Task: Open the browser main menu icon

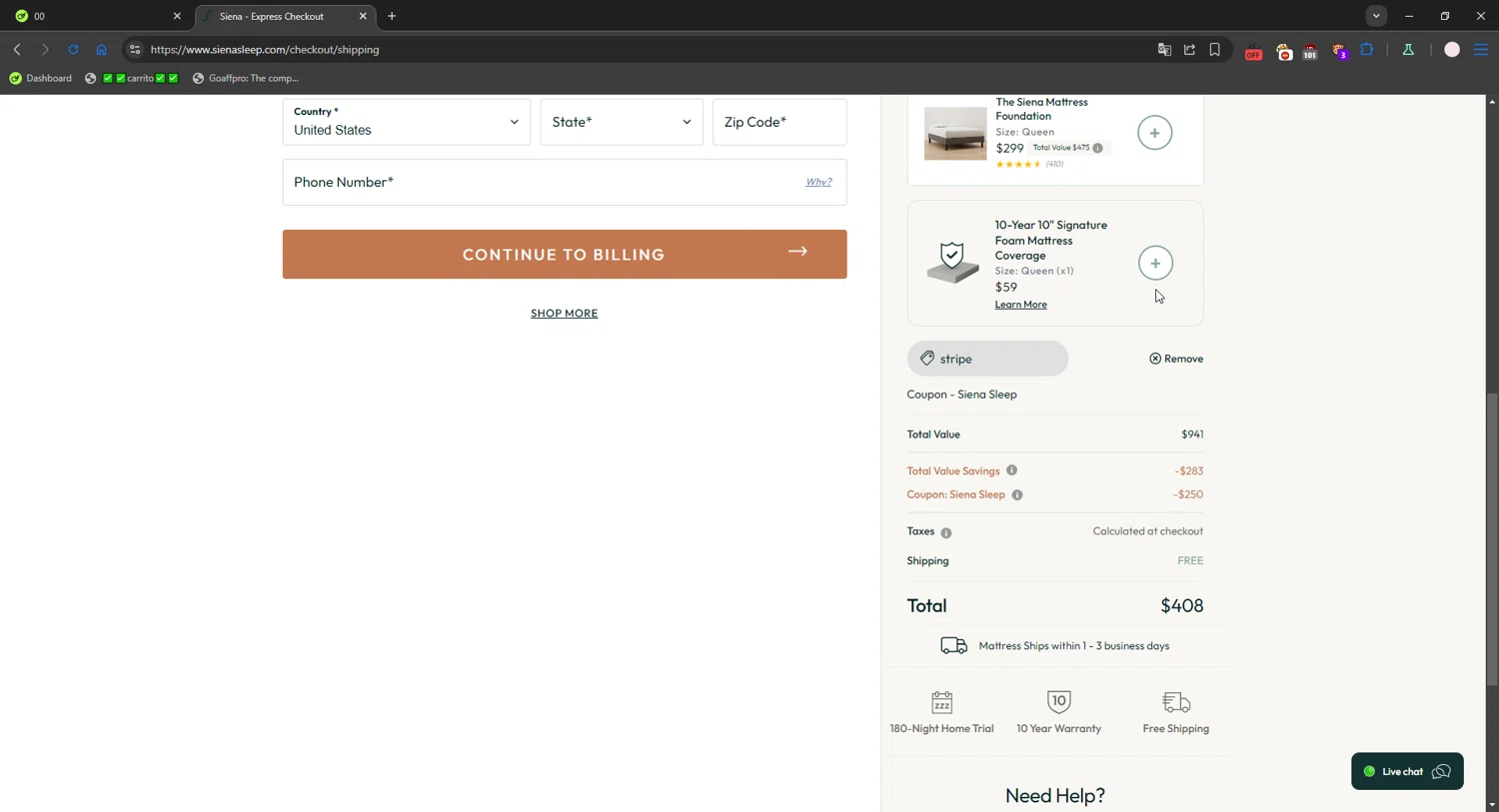Action: click(x=1481, y=49)
